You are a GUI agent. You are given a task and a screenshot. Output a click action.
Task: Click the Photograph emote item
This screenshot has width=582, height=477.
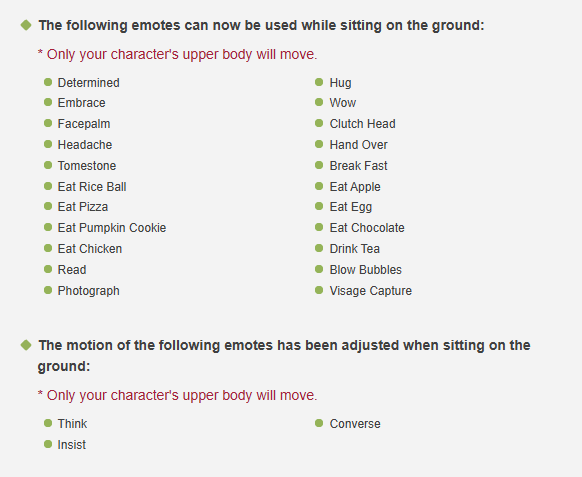[x=88, y=291]
